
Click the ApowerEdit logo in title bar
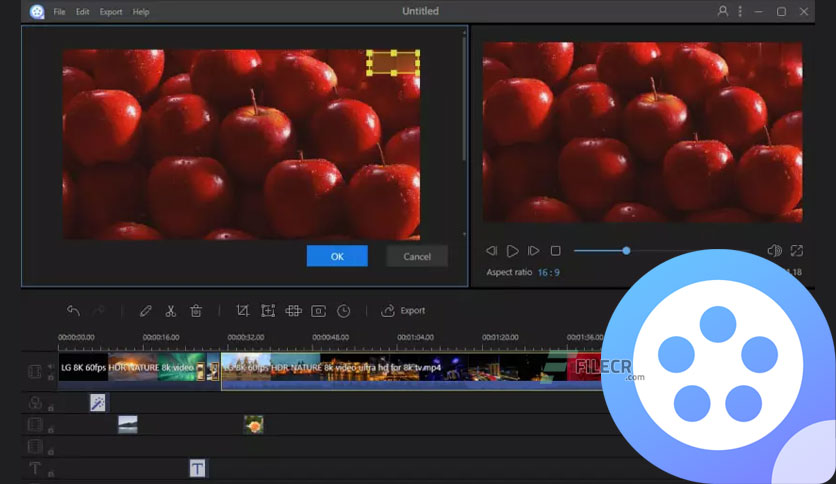pos(37,11)
